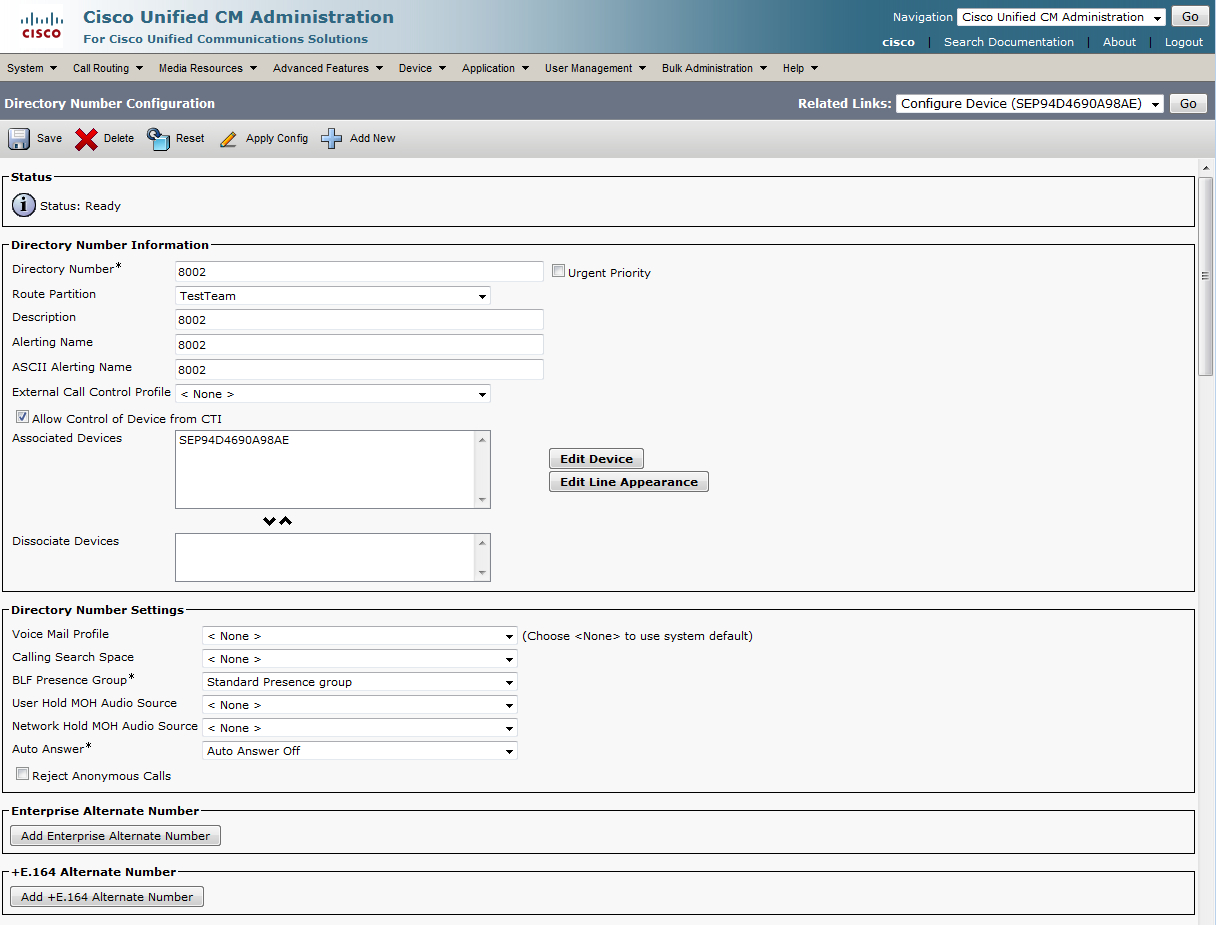
Task: Open the Route Partition dropdown
Action: tap(332, 296)
